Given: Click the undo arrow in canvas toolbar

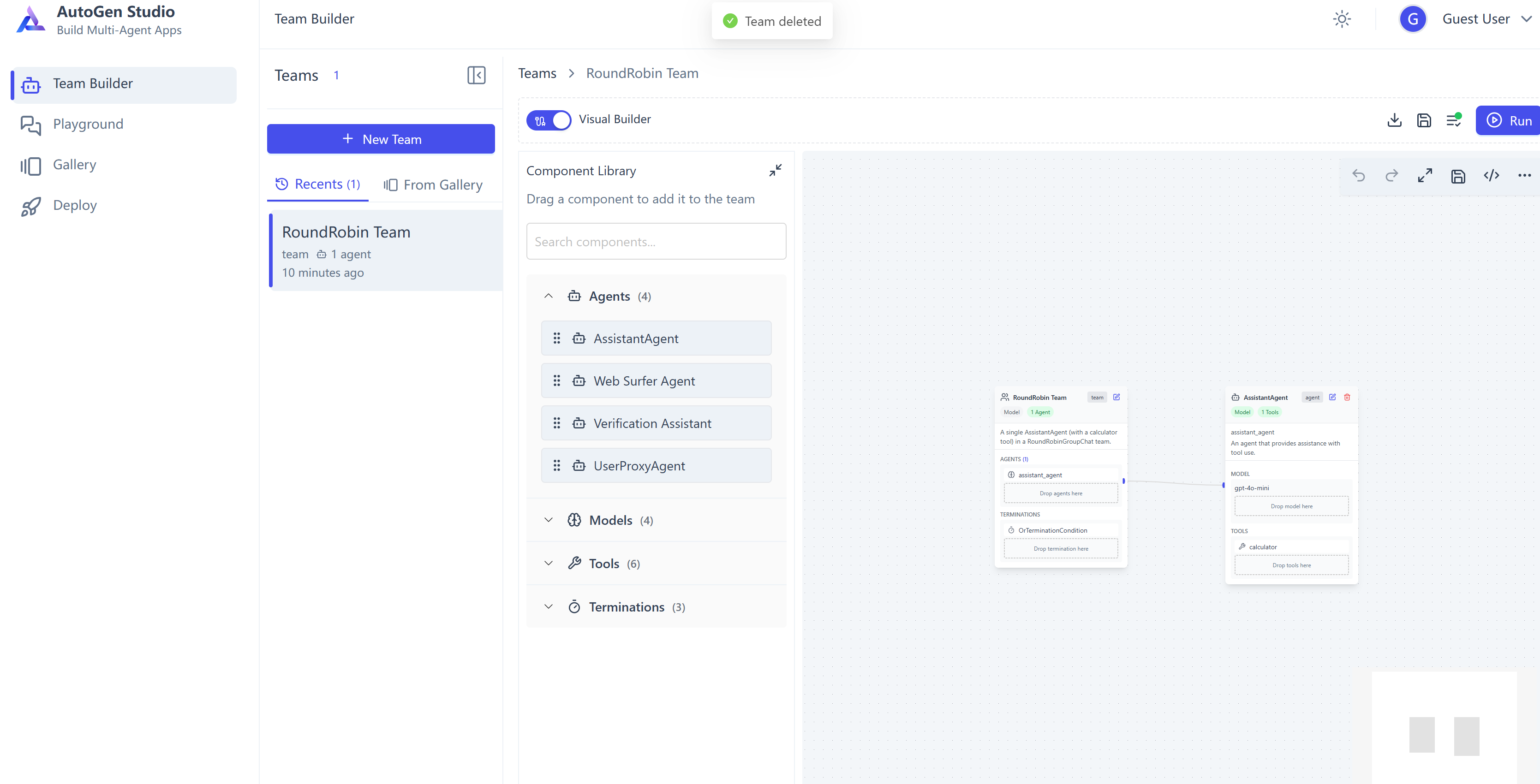Looking at the screenshot, I should (x=1358, y=176).
